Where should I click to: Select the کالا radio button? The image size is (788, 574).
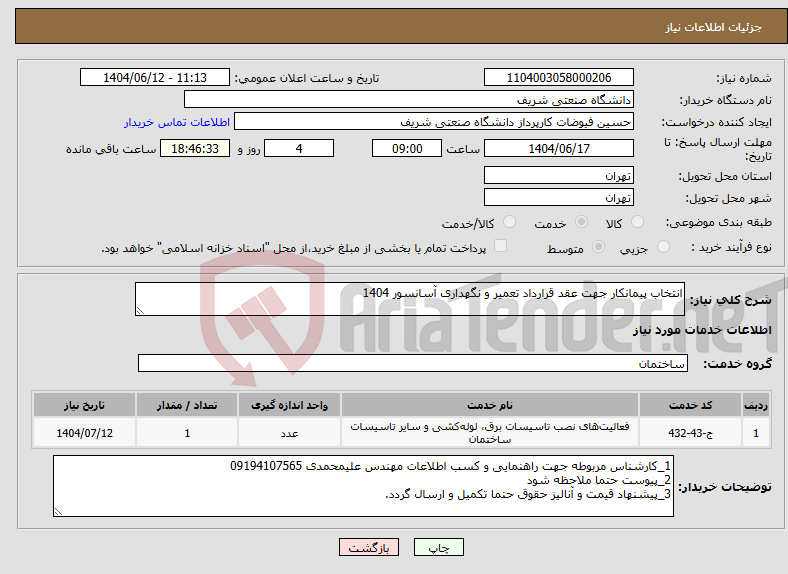[x=637, y=222]
